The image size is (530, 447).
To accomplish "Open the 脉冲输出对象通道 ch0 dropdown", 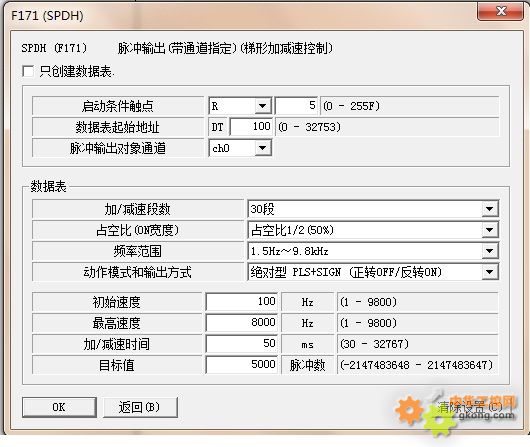I will pos(240,148).
